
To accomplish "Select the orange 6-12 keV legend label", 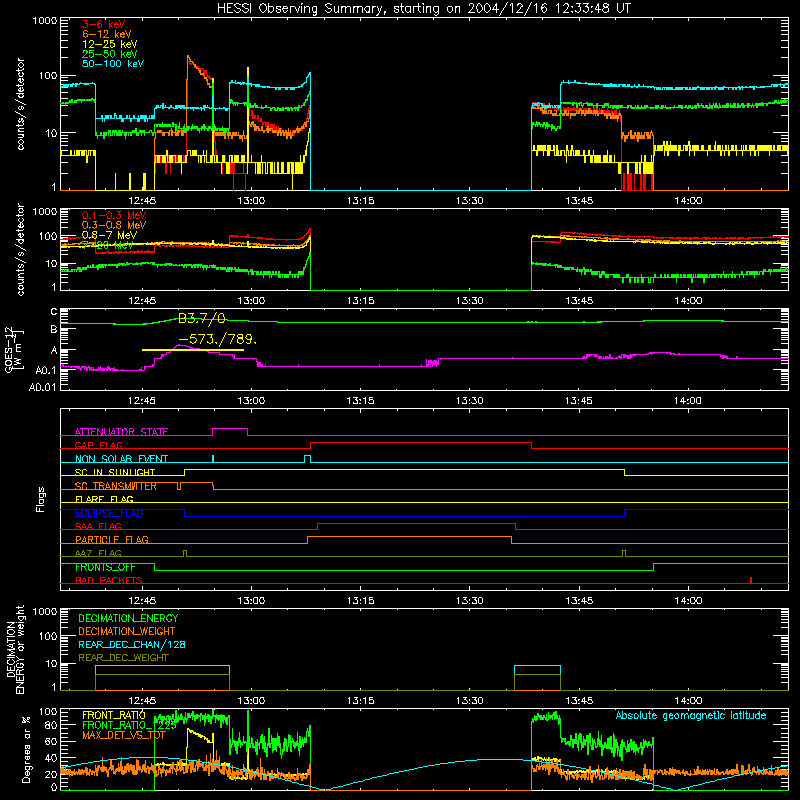I will coord(107,34).
